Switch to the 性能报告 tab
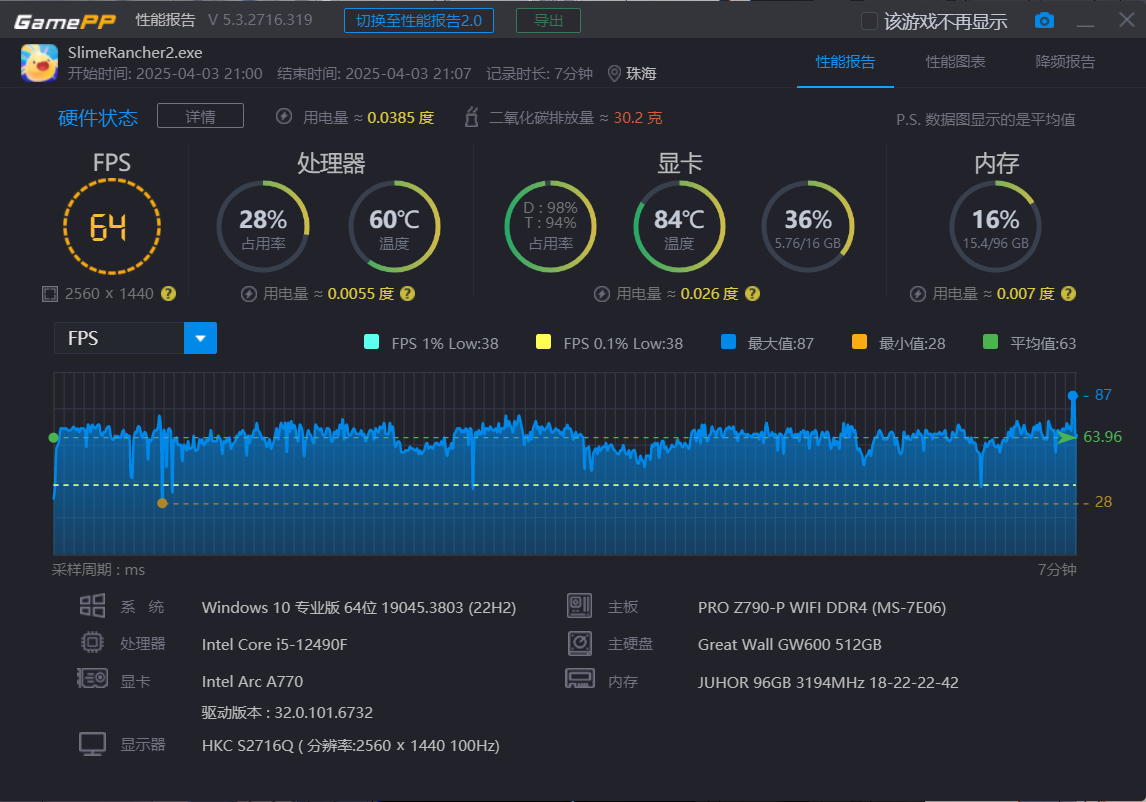This screenshot has width=1146, height=802. (845, 62)
